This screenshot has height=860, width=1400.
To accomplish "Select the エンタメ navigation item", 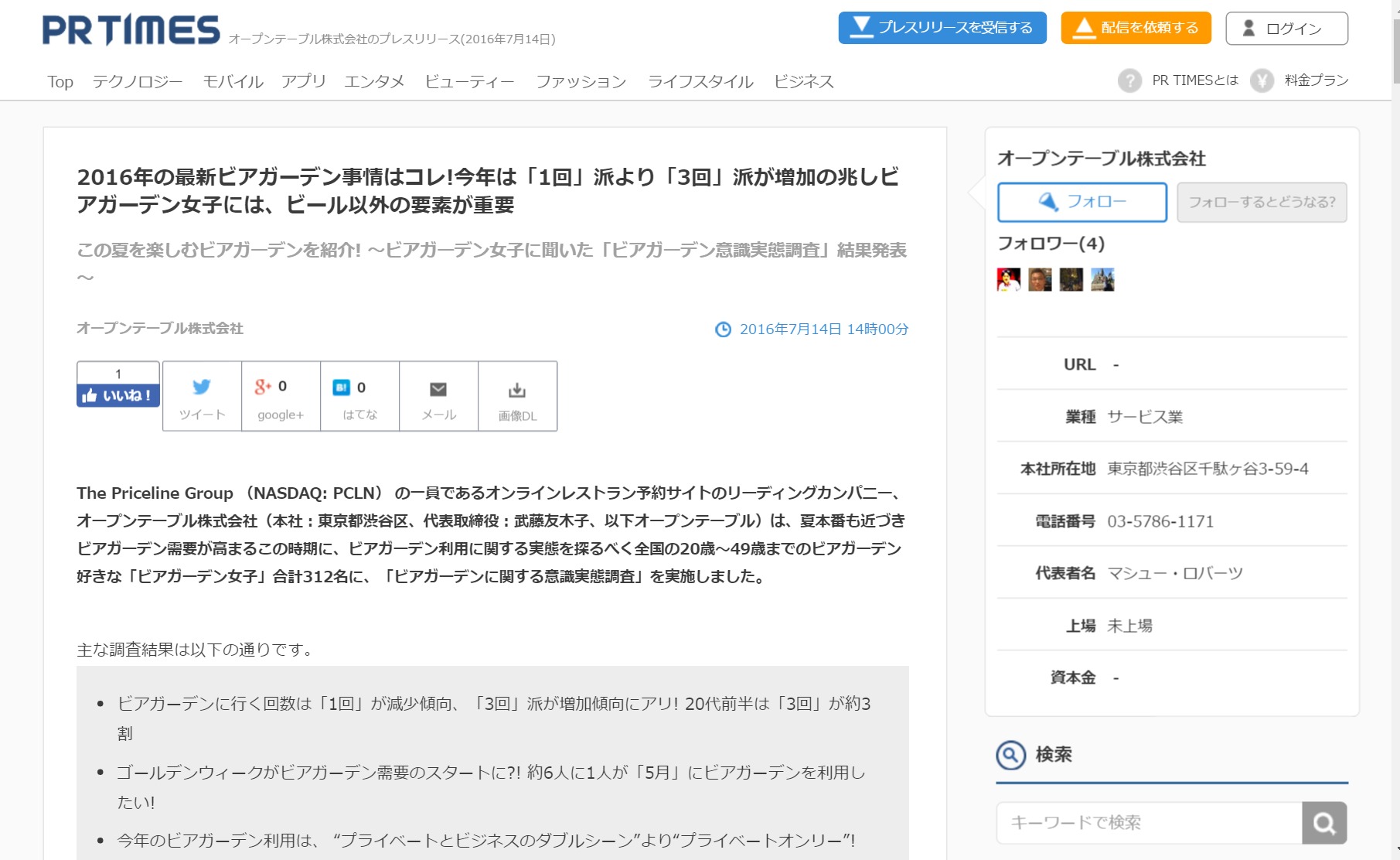I will [374, 82].
